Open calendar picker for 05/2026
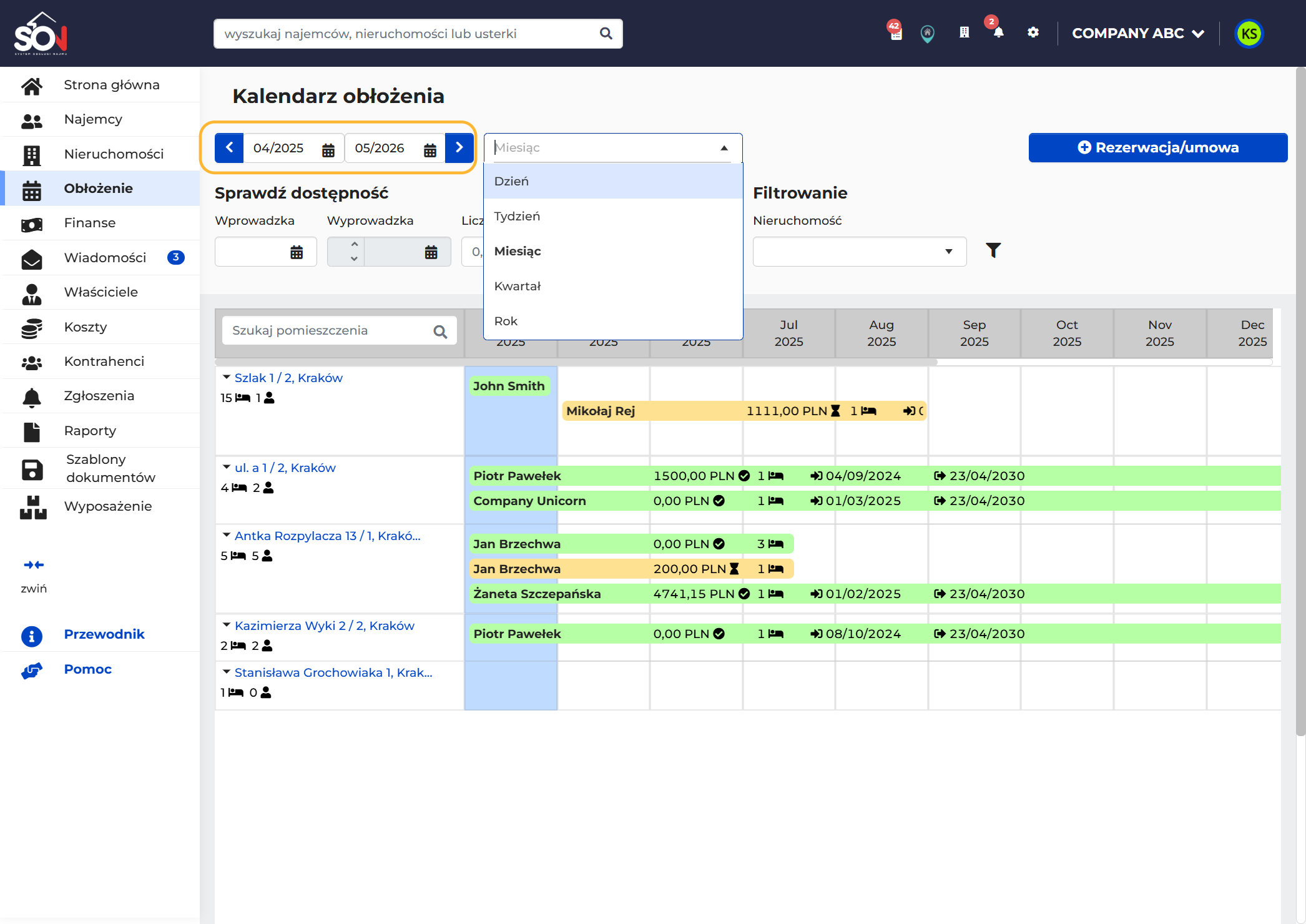Image resolution: width=1306 pixels, height=924 pixels. (430, 149)
